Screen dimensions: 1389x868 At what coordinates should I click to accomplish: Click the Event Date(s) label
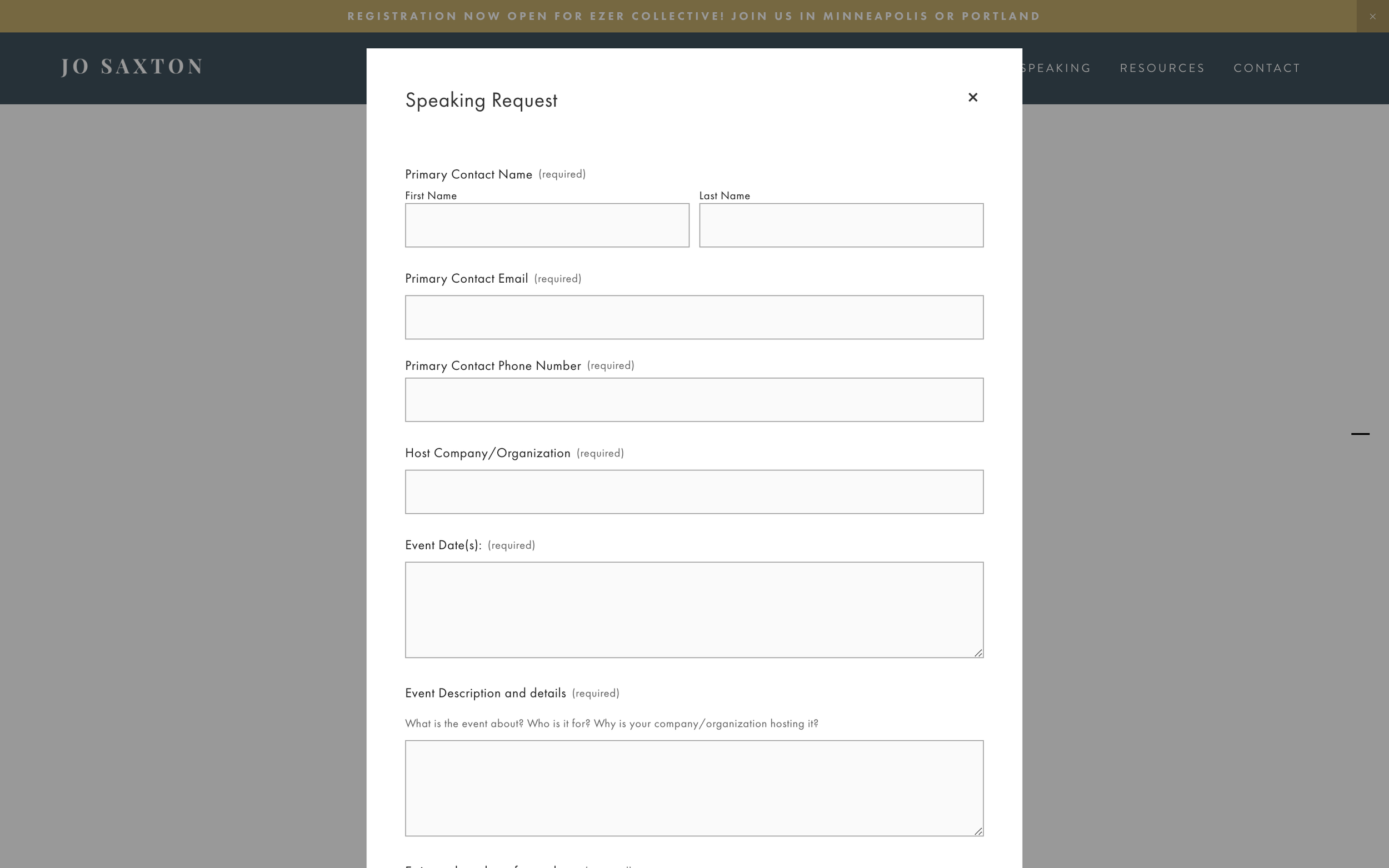pyautogui.click(x=443, y=545)
